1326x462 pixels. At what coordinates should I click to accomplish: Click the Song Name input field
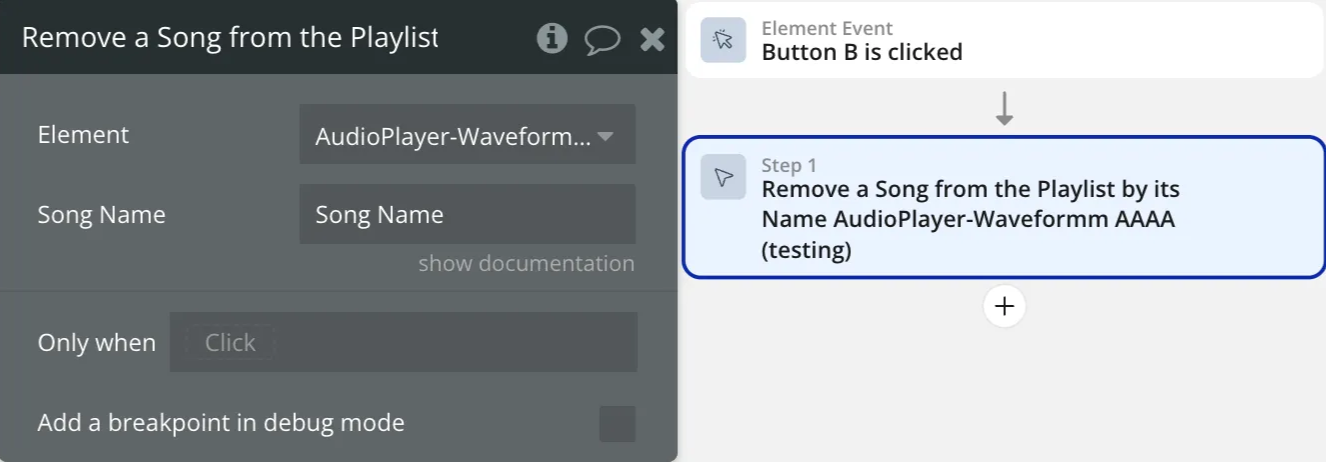point(467,214)
